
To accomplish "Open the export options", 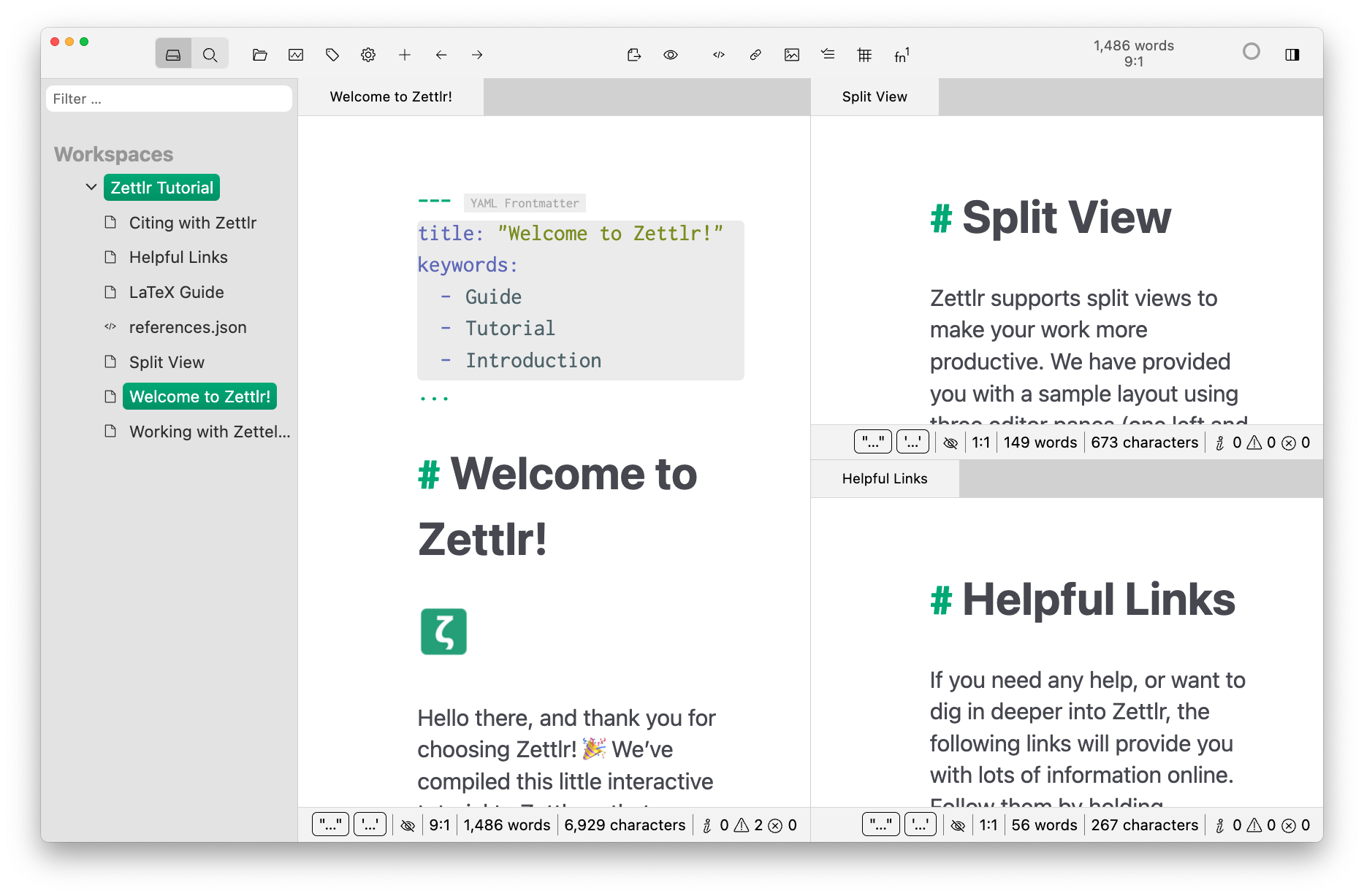I will [634, 54].
